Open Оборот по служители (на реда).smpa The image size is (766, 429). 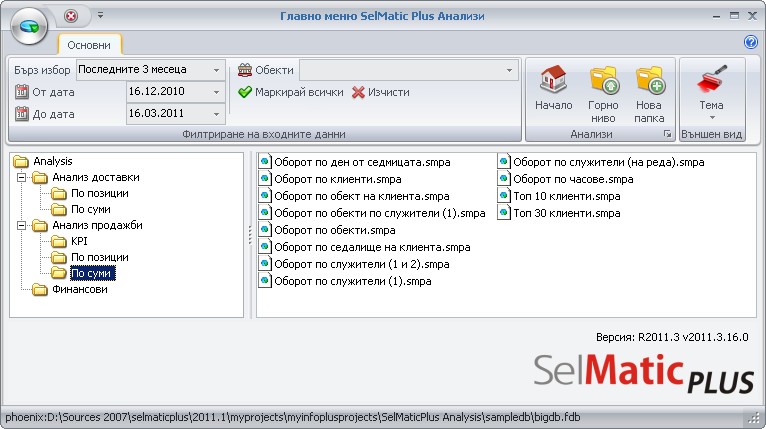[x=609, y=162]
